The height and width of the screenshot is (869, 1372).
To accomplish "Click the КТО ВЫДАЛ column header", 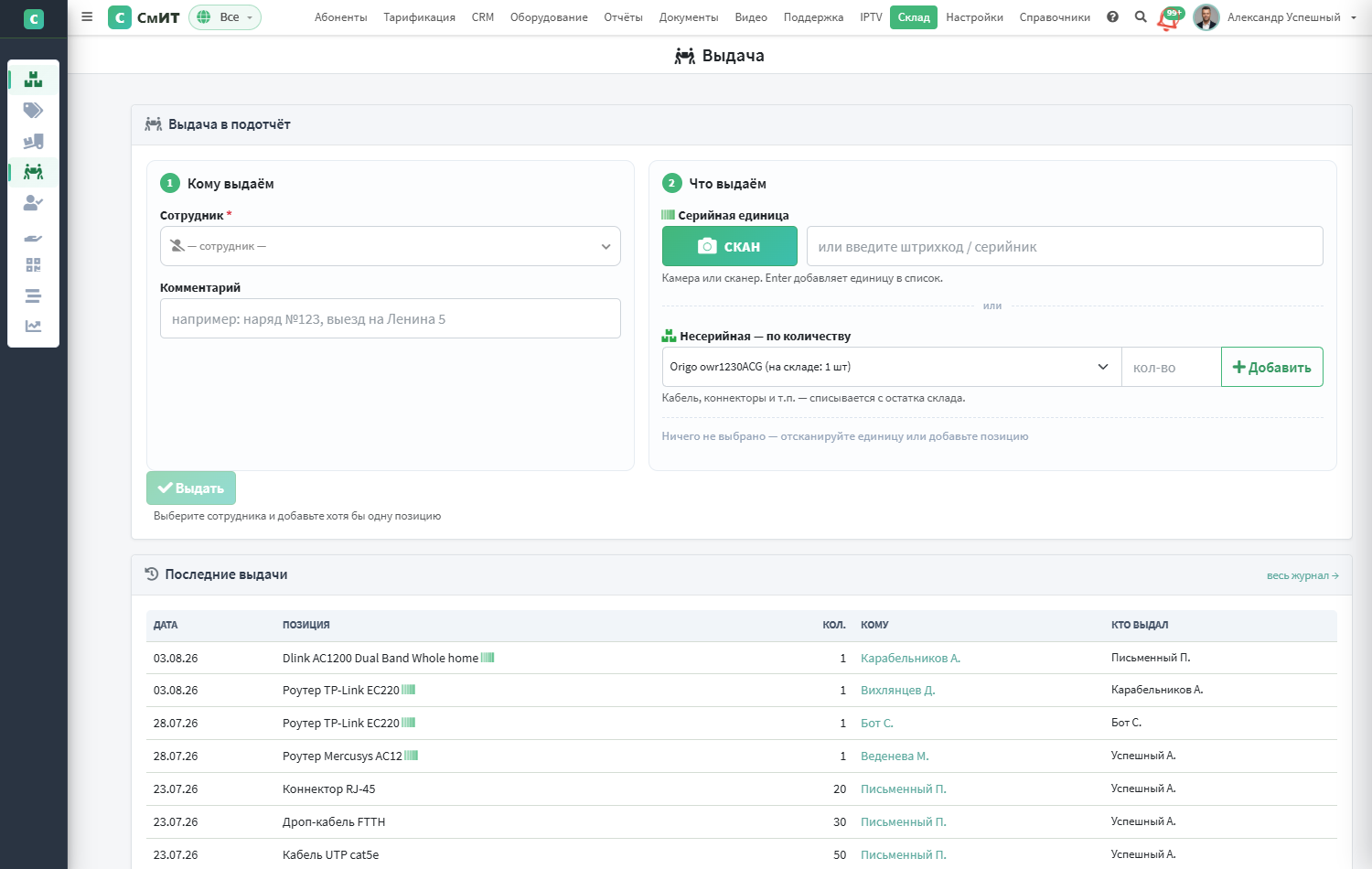I will click(x=1140, y=625).
